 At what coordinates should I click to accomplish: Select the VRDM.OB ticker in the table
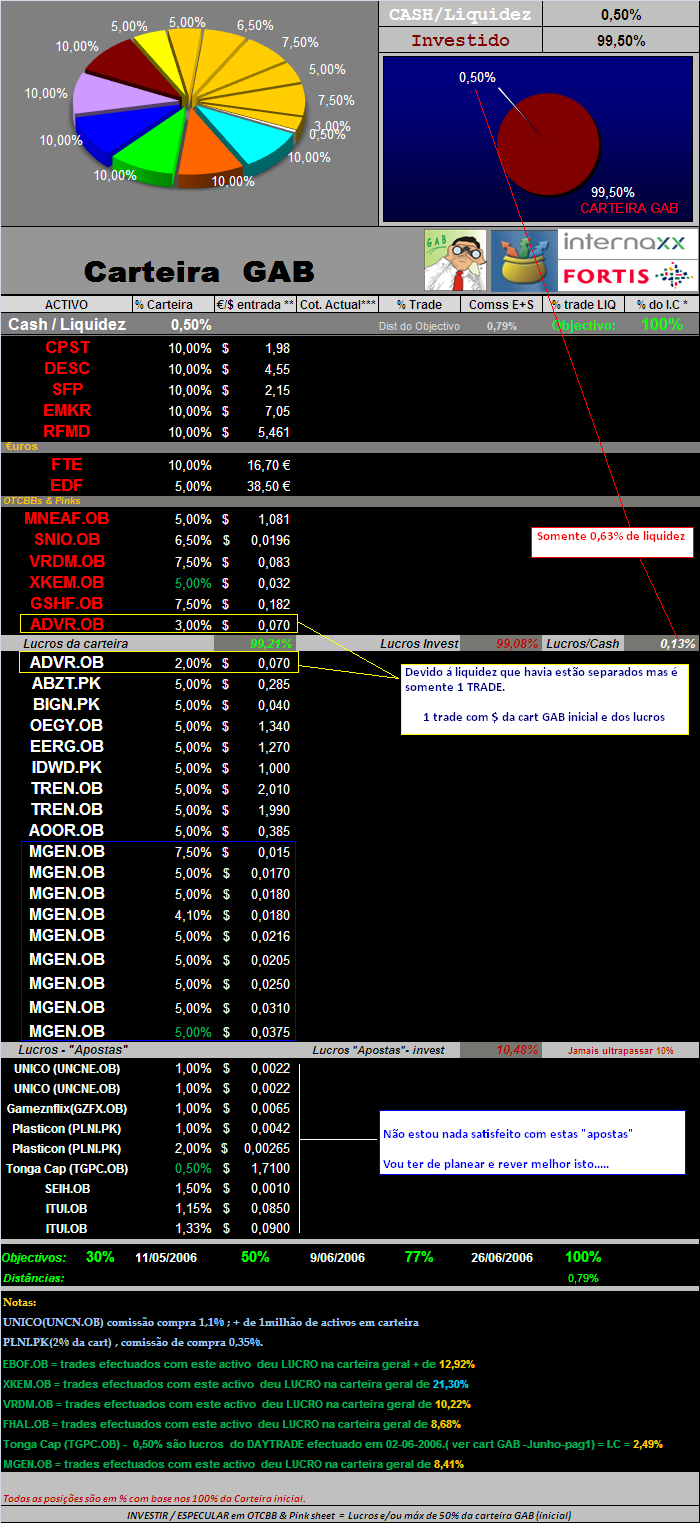67,561
